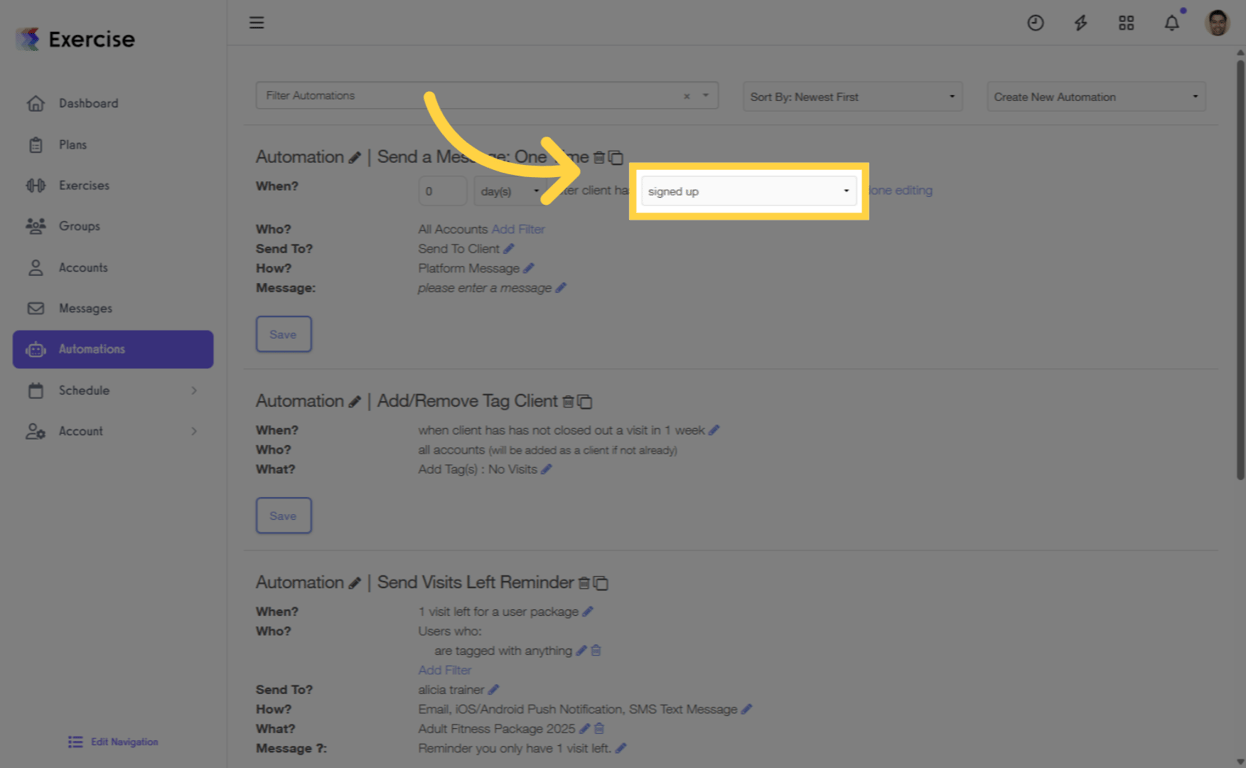Click Add Filter under 'are tagged with anything'

coord(445,670)
